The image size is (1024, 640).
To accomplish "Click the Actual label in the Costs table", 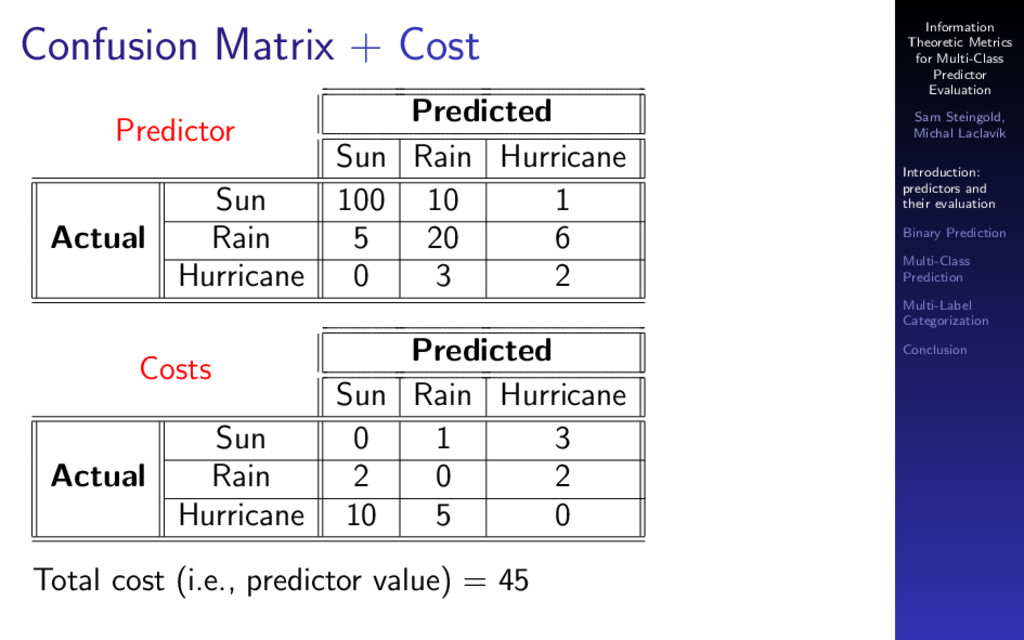I will point(98,476).
